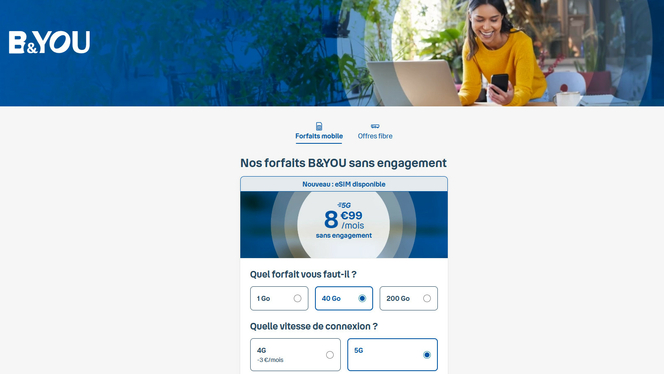Click the 5G badge above the price
This screenshot has height=374, width=664.
tap(344, 205)
